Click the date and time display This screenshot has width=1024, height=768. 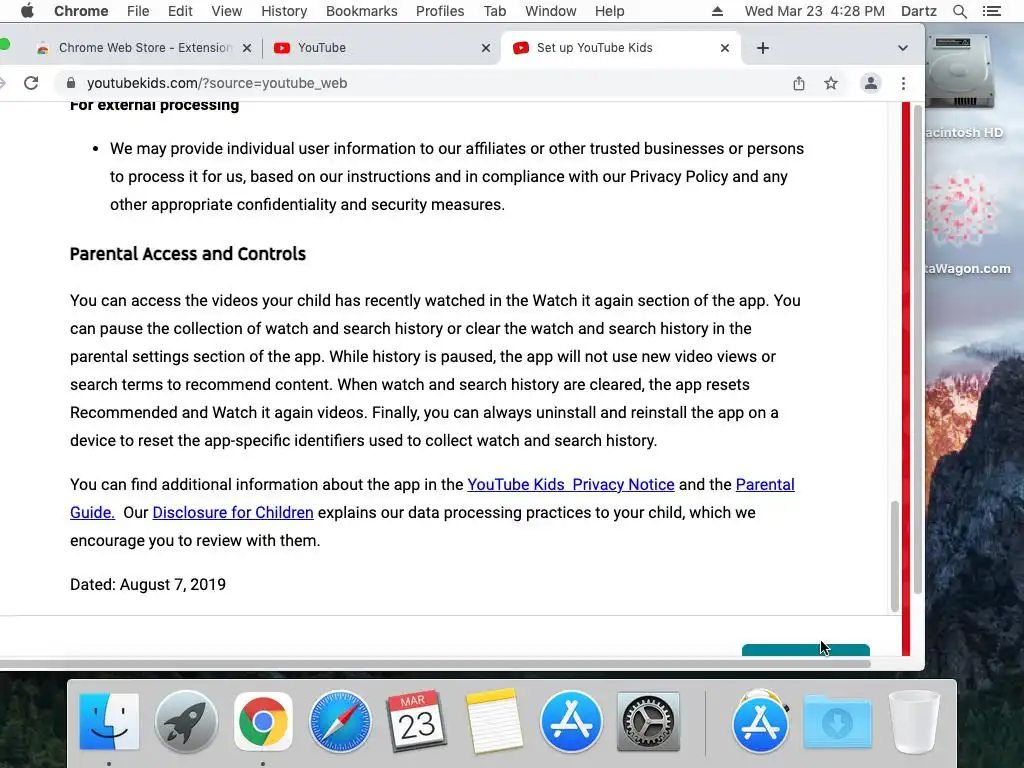click(814, 11)
